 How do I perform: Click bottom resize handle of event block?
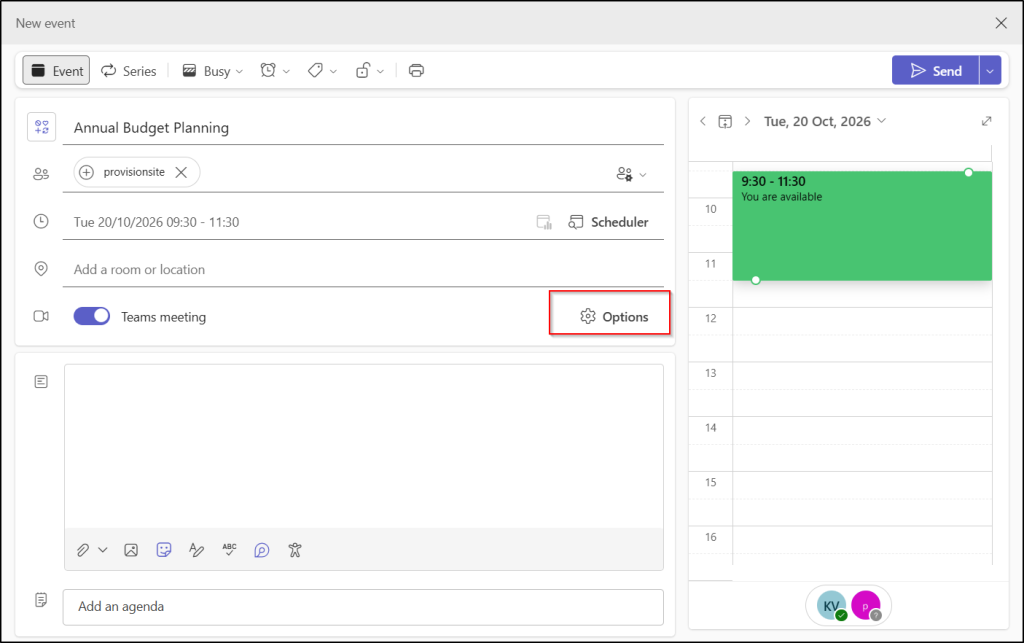coord(756,280)
